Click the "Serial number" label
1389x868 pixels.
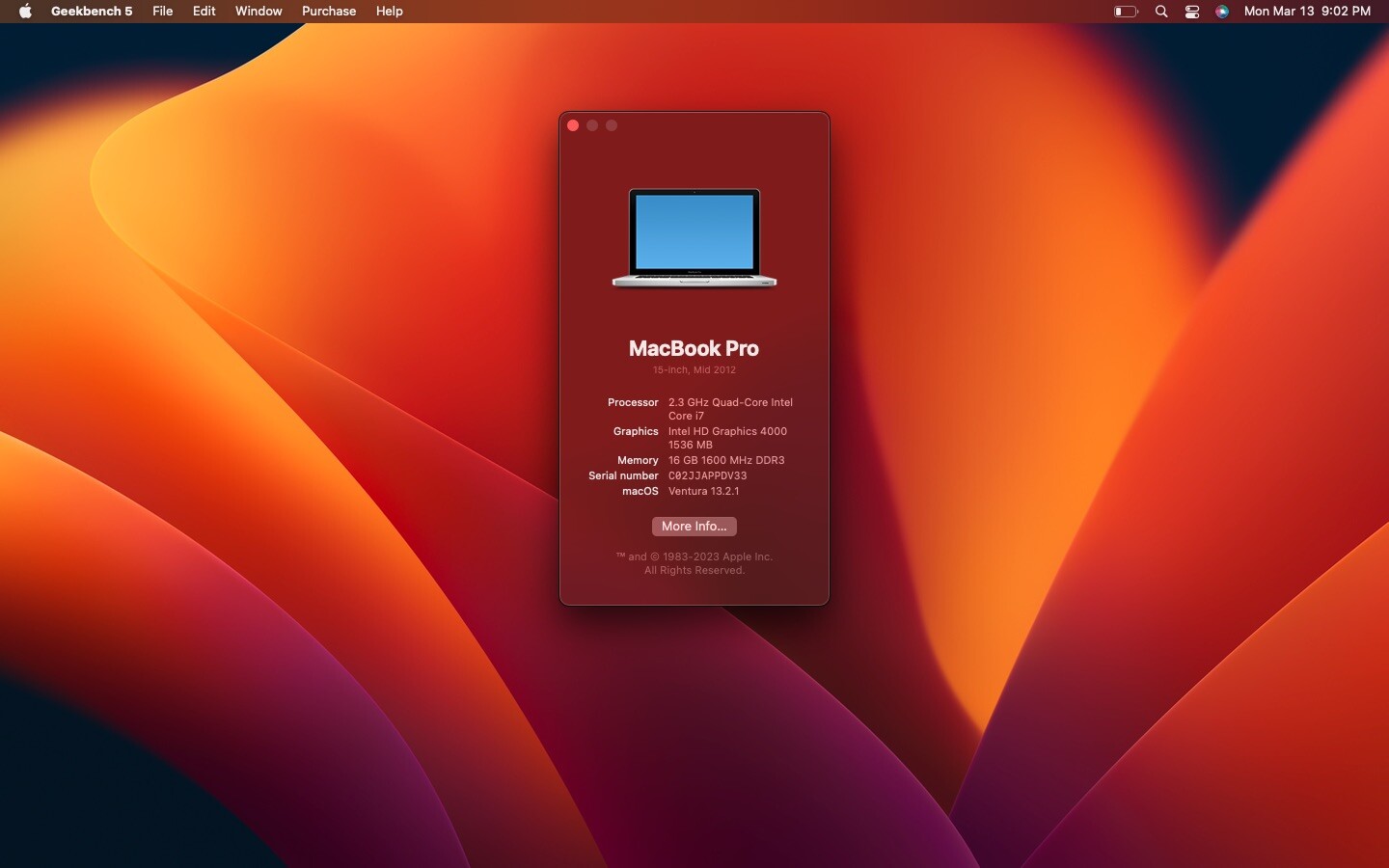[623, 476]
